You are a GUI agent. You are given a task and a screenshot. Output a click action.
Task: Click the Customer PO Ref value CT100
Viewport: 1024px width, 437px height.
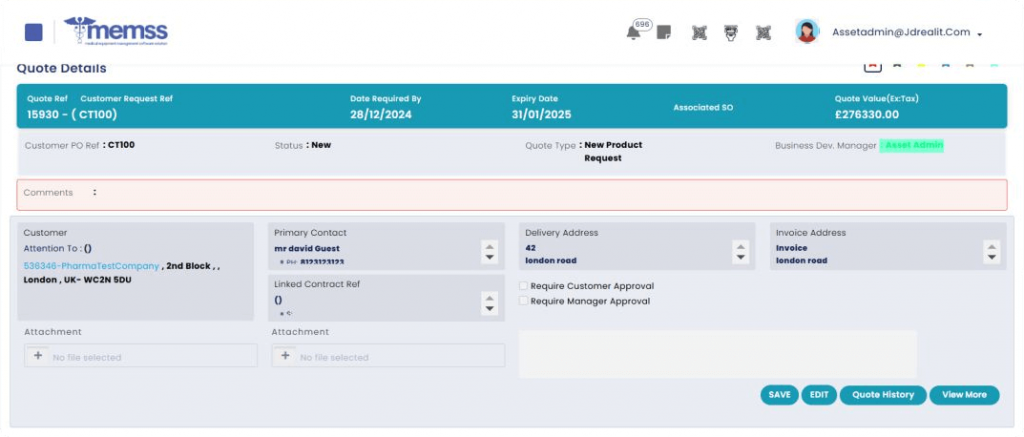click(121, 145)
